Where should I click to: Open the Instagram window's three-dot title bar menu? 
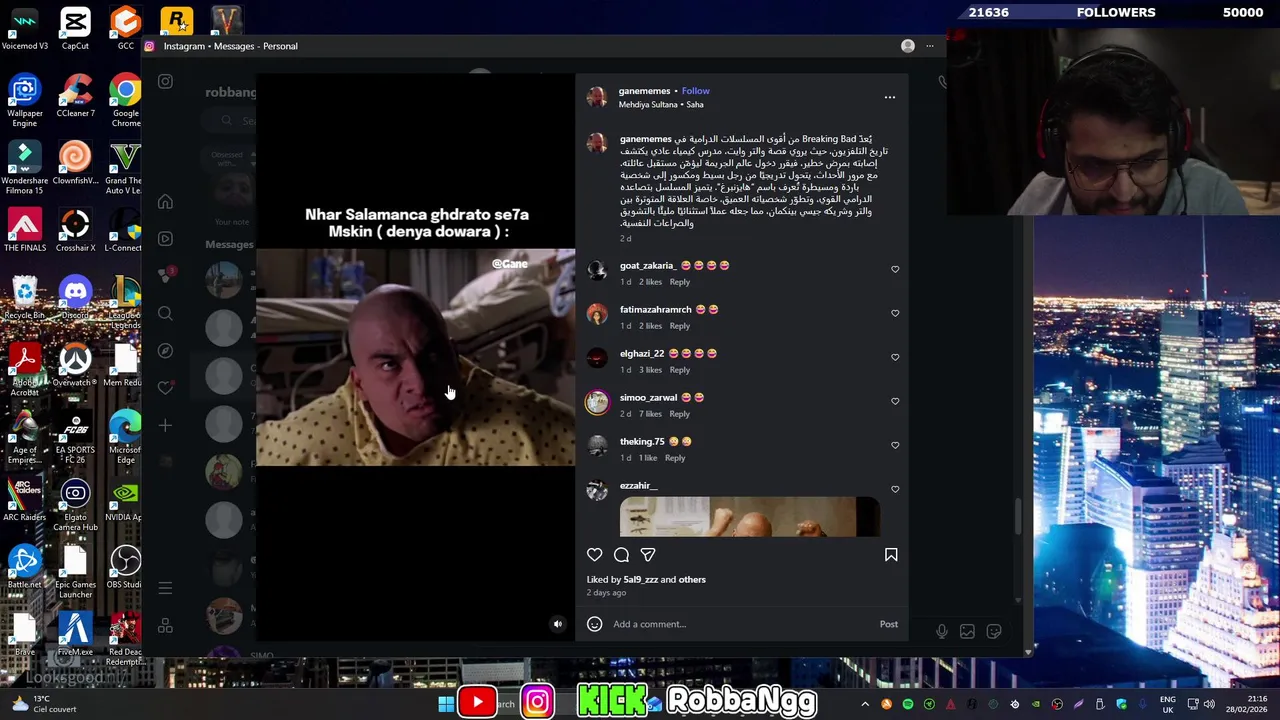[x=930, y=46]
